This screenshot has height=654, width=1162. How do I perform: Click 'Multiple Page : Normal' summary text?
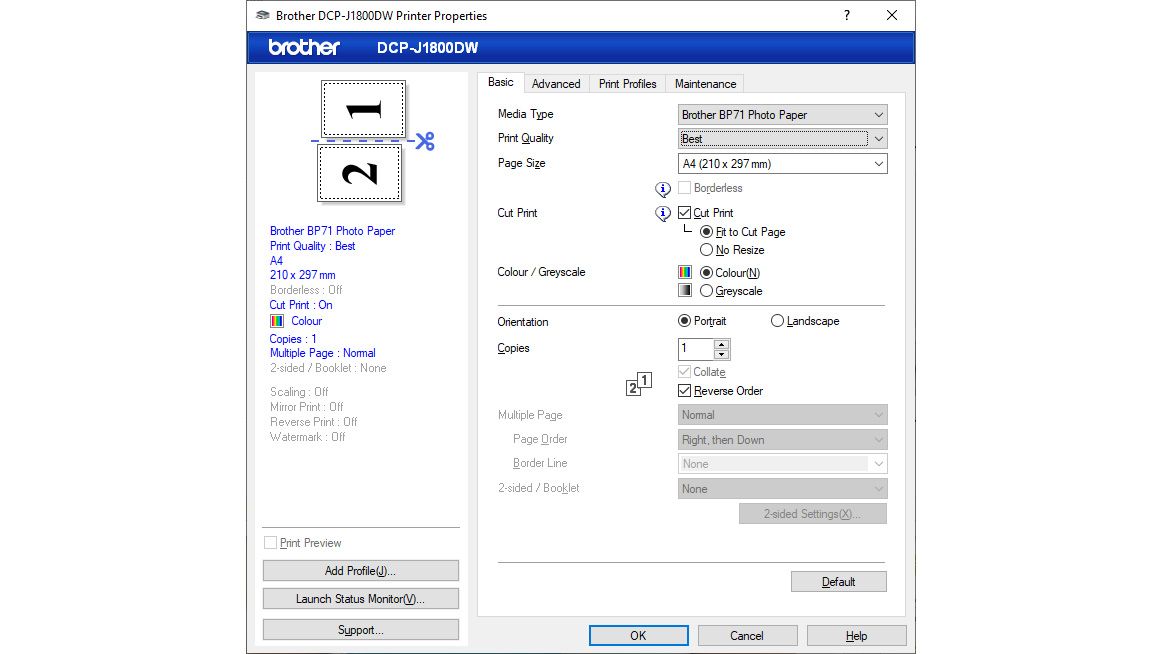click(322, 353)
